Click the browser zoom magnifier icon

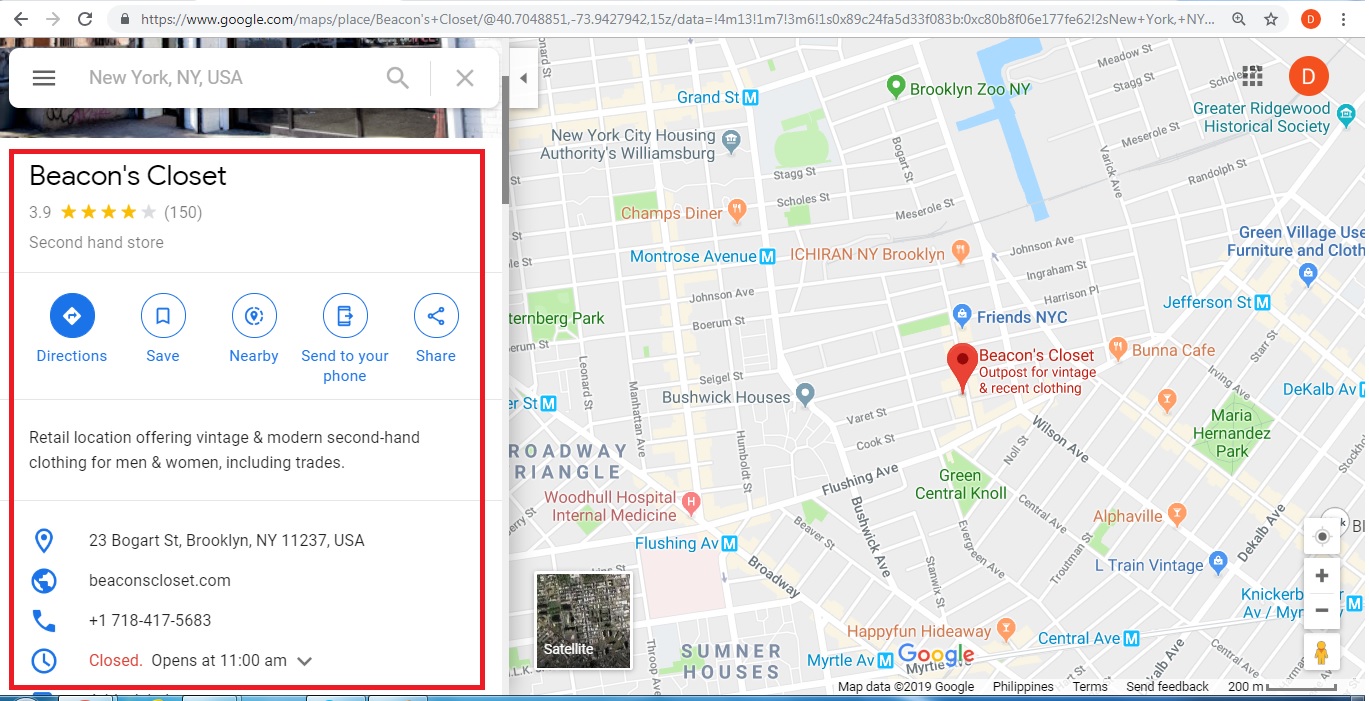coord(1239,19)
